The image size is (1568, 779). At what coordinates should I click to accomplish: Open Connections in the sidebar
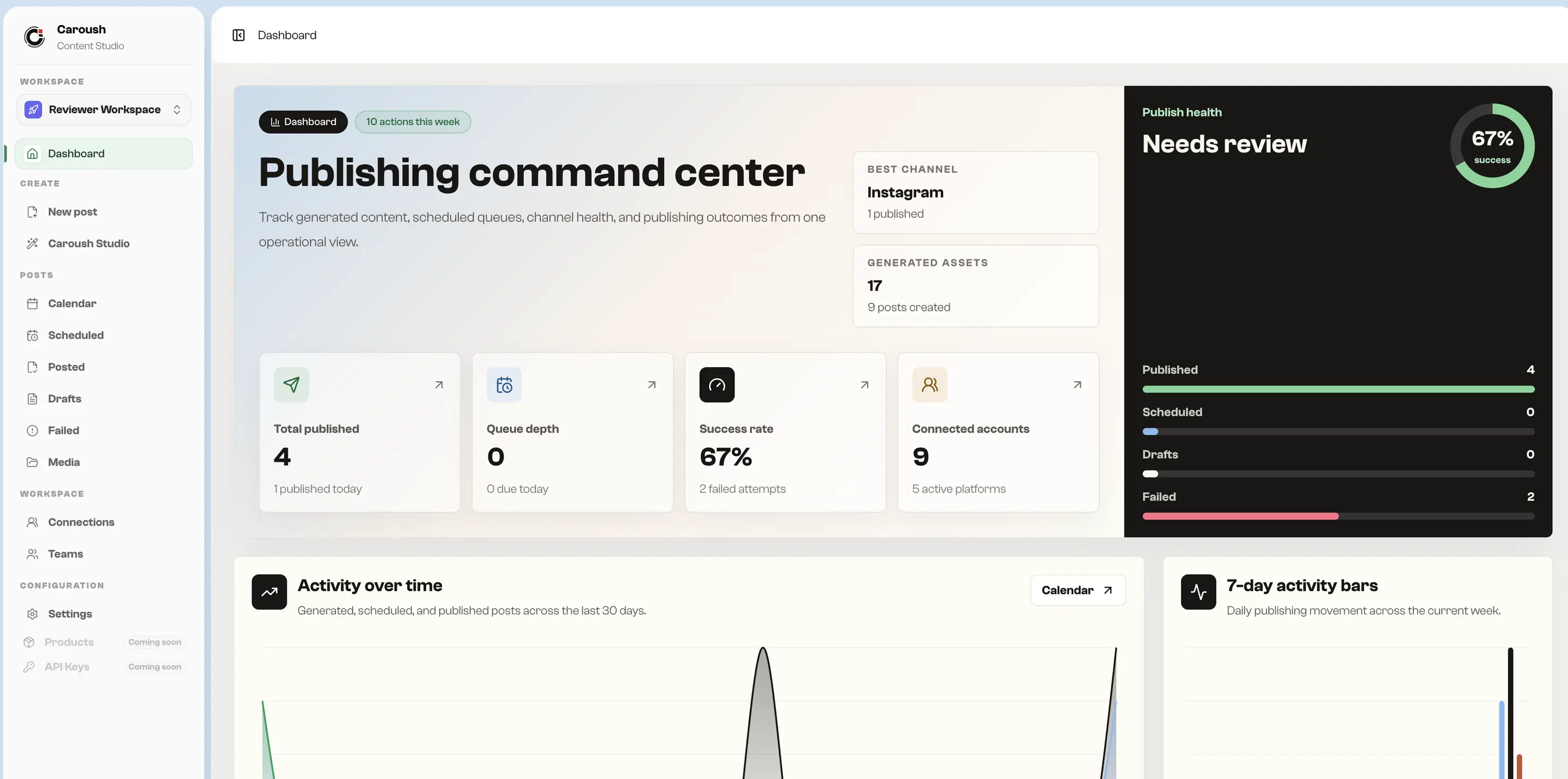[x=103, y=522]
